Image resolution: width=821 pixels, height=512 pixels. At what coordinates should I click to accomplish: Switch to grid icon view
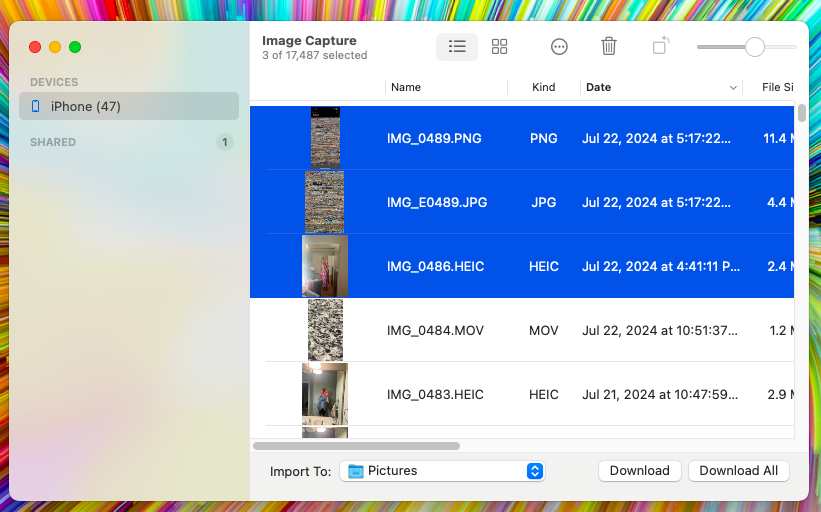(x=500, y=47)
